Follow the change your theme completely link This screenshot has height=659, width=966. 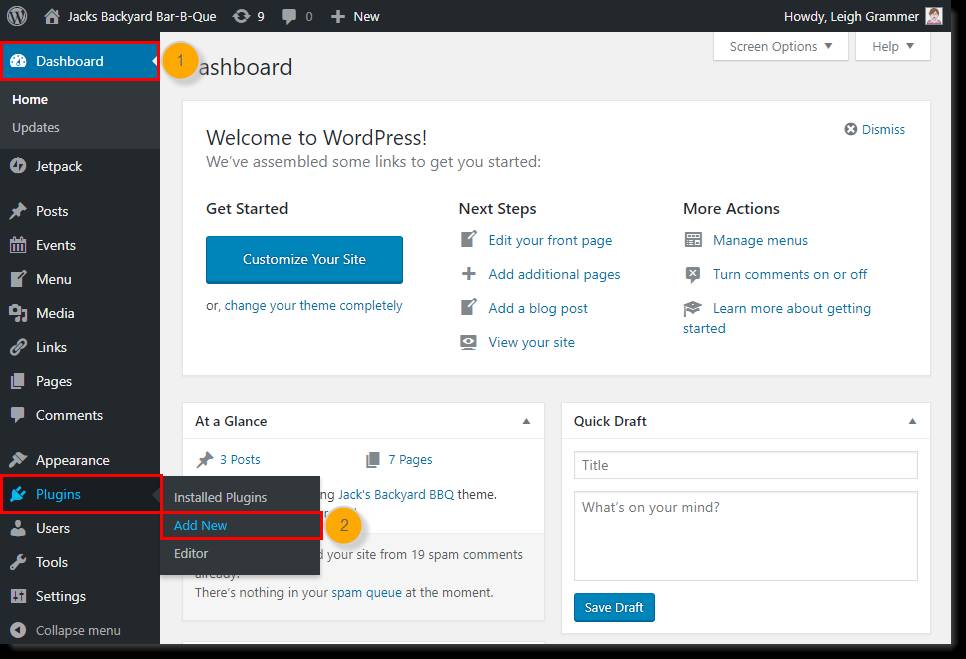coord(314,306)
